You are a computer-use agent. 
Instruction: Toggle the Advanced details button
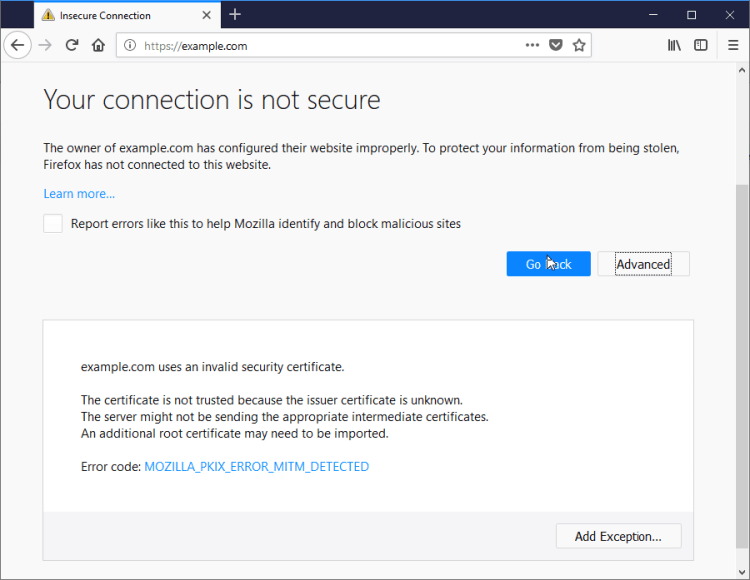pyautogui.click(x=643, y=264)
